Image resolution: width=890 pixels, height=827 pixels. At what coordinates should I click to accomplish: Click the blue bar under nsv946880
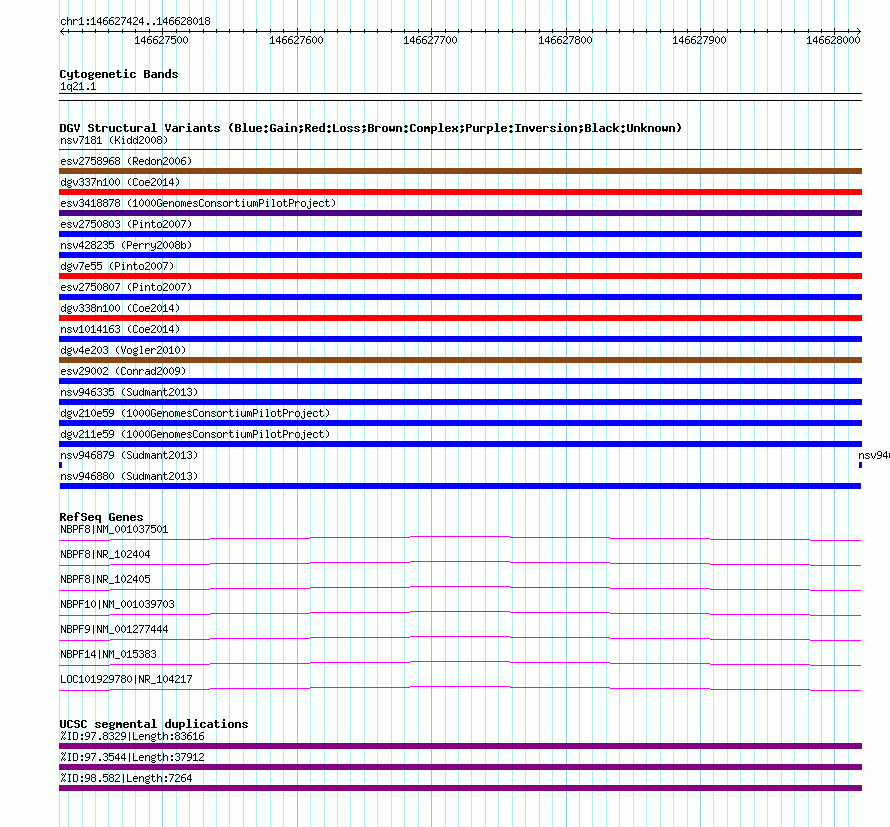460,486
